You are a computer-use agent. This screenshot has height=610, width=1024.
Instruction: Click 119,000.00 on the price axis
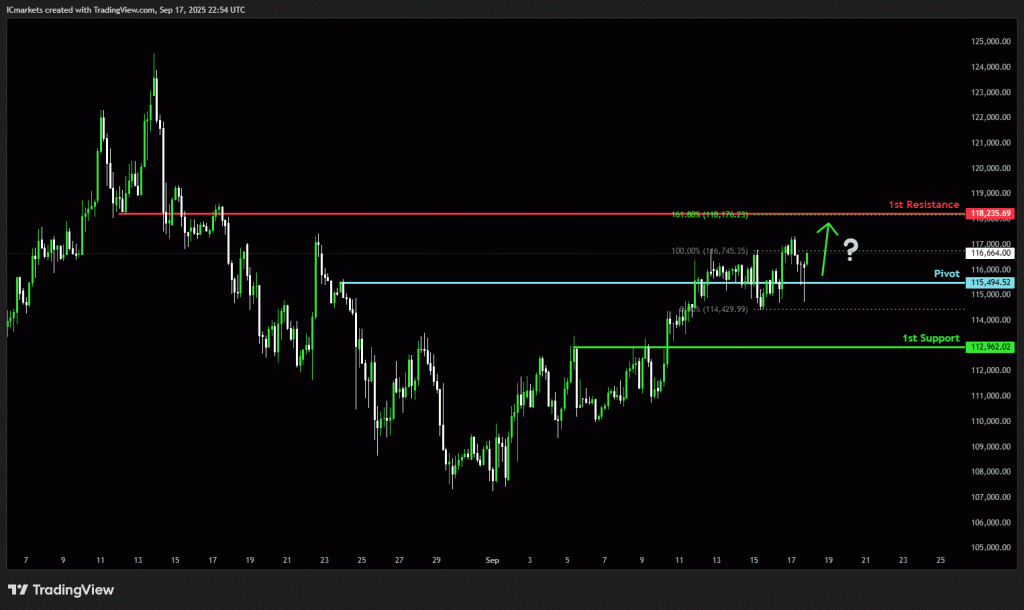click(x=991, y=193)
